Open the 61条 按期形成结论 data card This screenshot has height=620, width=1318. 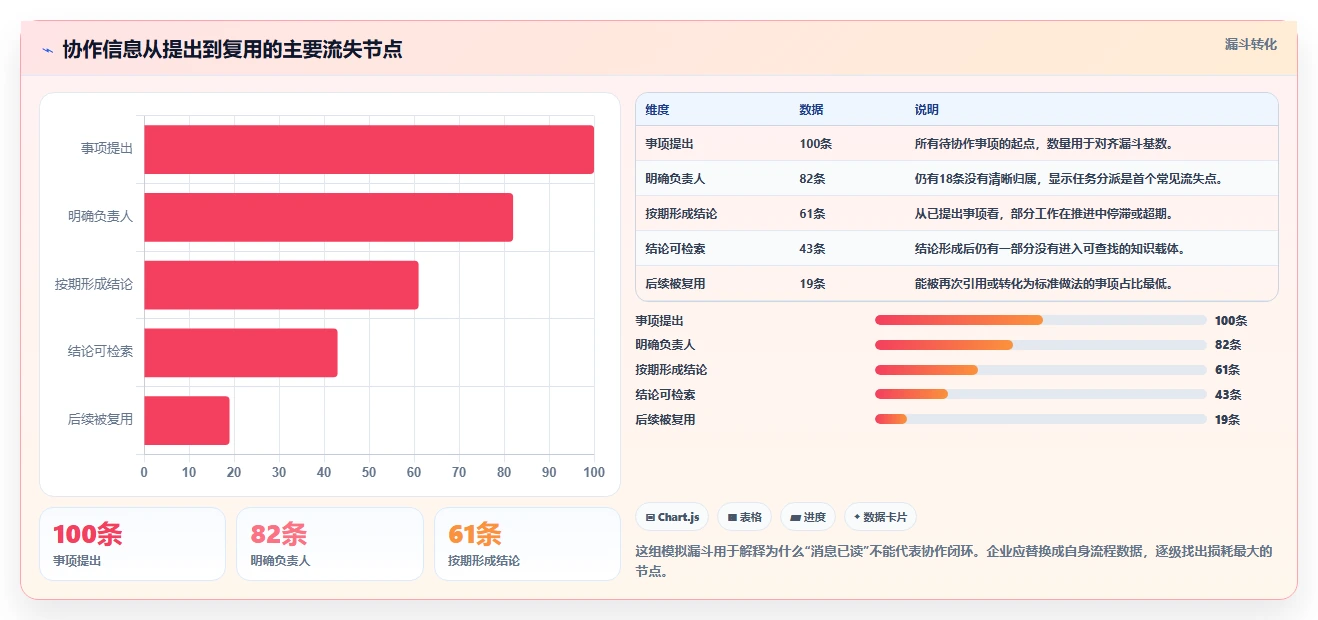tap(527, 544)
